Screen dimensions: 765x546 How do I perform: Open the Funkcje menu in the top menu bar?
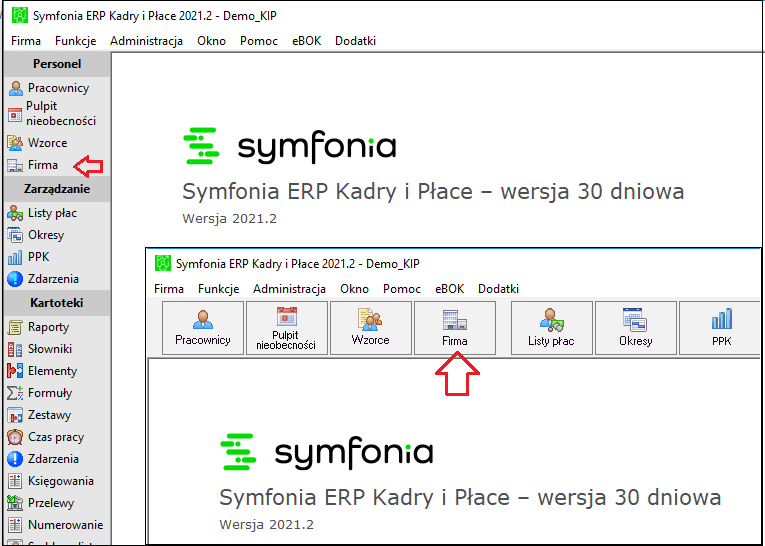[x=76, y=41]
